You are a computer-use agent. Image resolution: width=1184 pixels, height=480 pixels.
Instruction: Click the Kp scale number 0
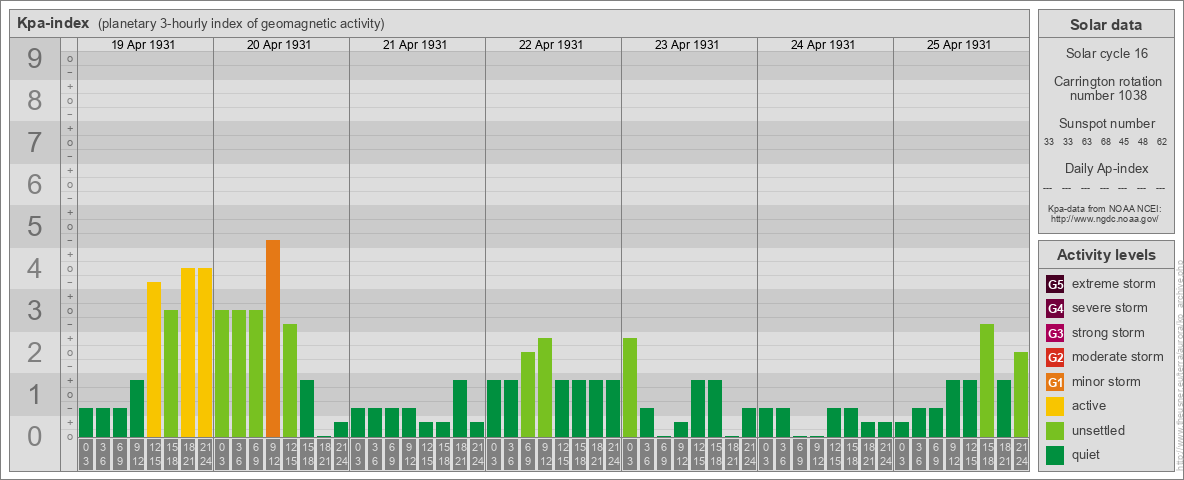pyautogui.click(x=35, y=436)
